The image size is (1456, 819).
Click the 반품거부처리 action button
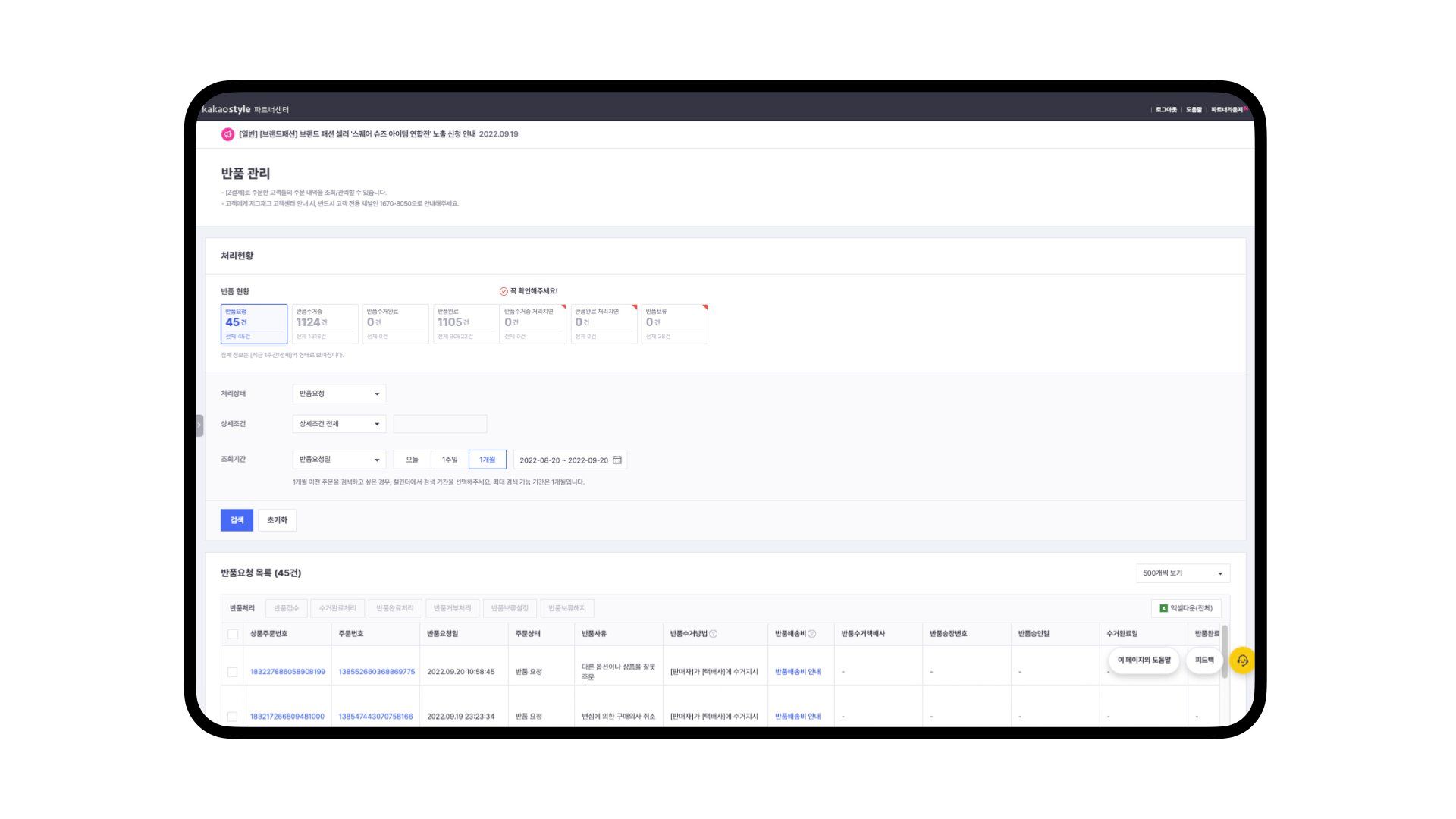pyautogui.click(x=452, y=608)
